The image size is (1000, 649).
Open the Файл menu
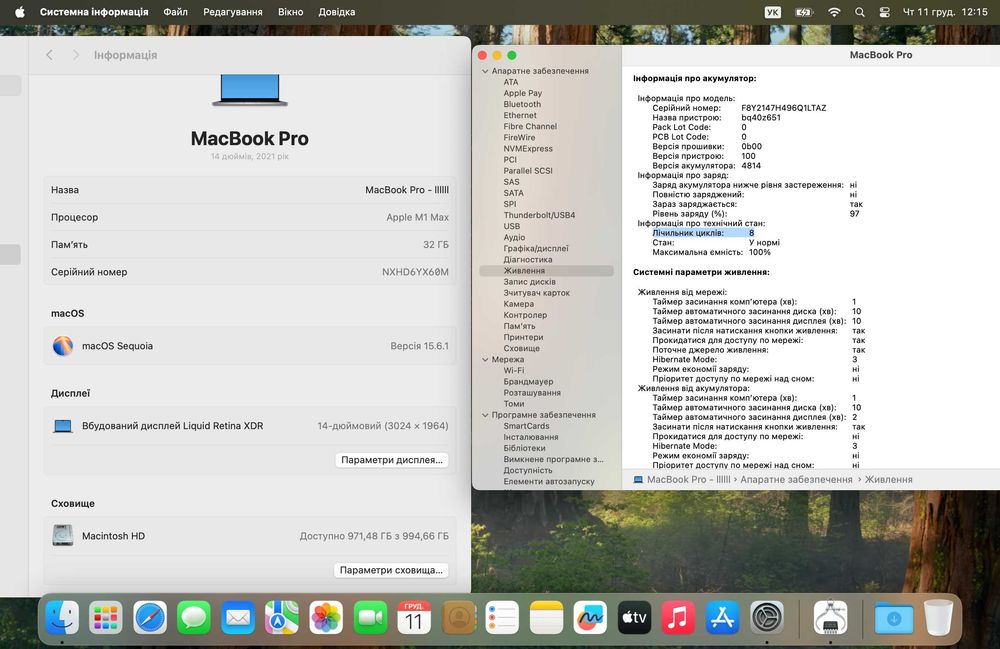coord(175,12)
